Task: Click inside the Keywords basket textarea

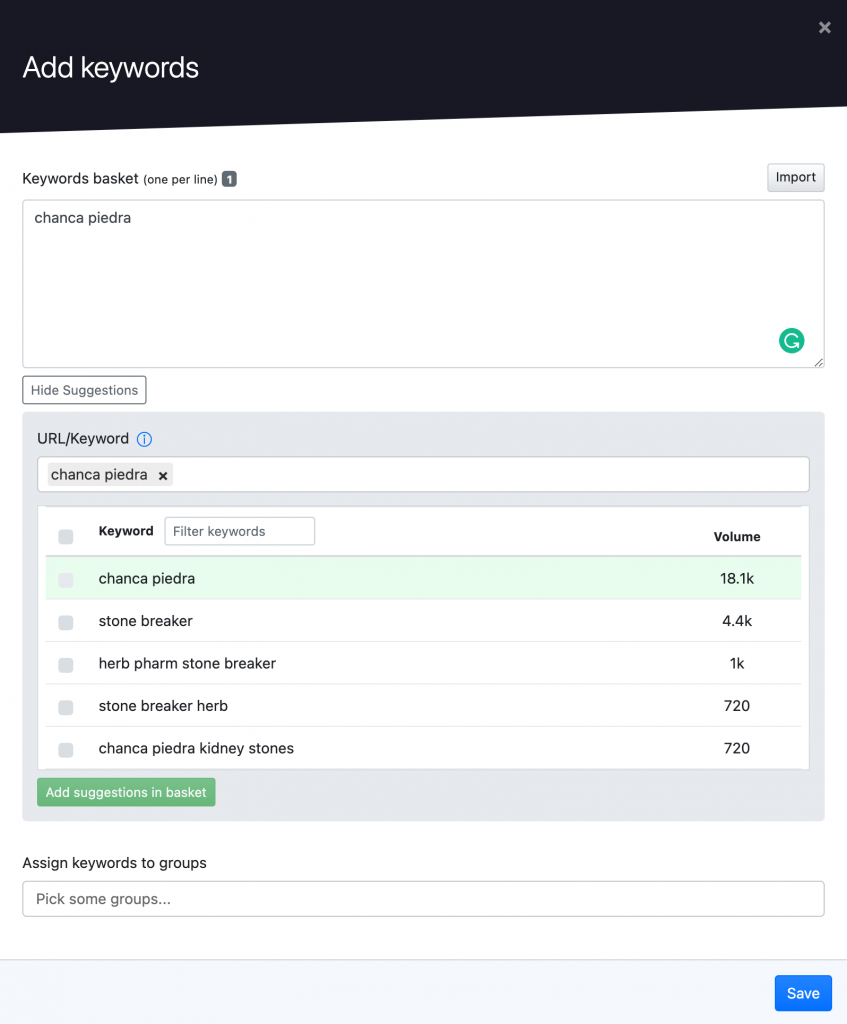Action: [x=423, y=284]
